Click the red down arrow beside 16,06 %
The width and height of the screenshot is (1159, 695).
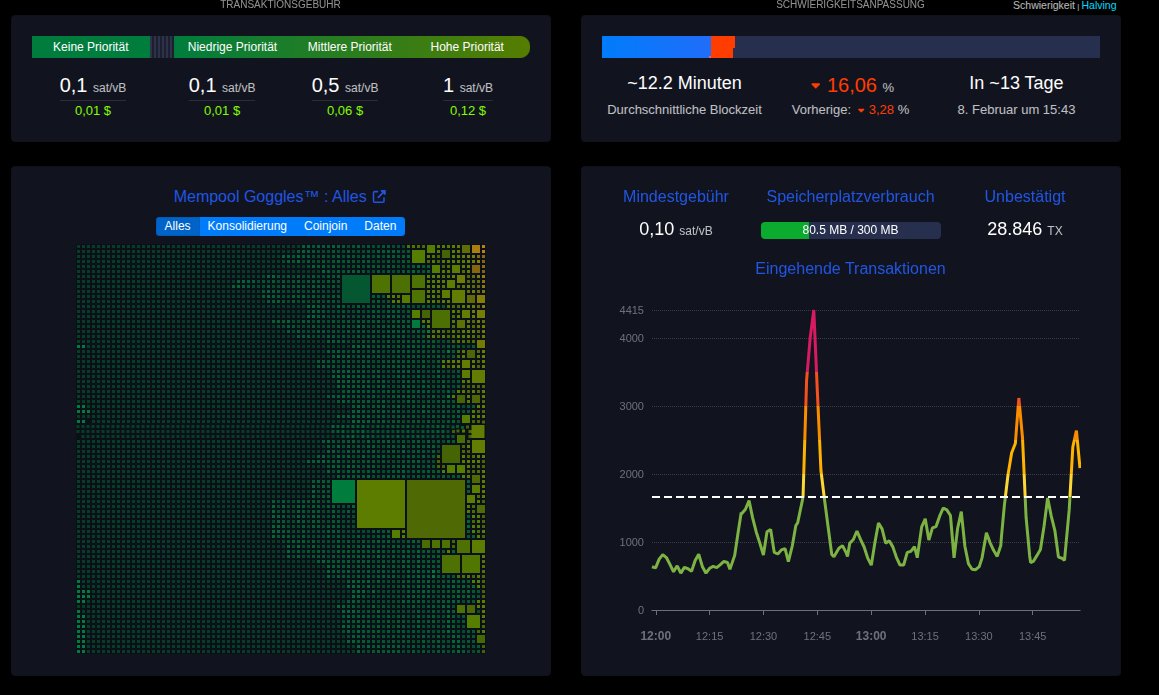pyautogui.click(x=815, y=87)
